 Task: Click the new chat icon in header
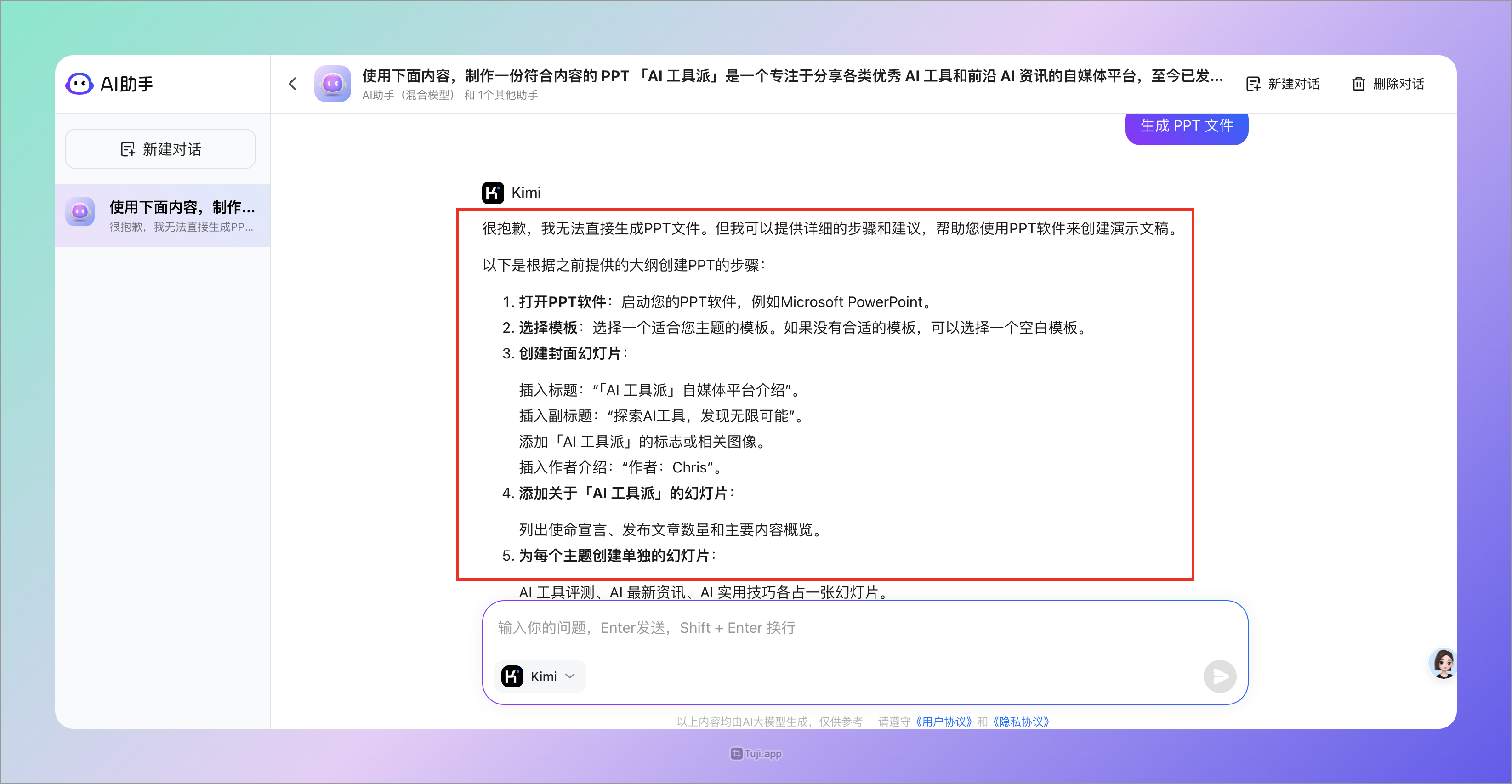[1253, 84]
